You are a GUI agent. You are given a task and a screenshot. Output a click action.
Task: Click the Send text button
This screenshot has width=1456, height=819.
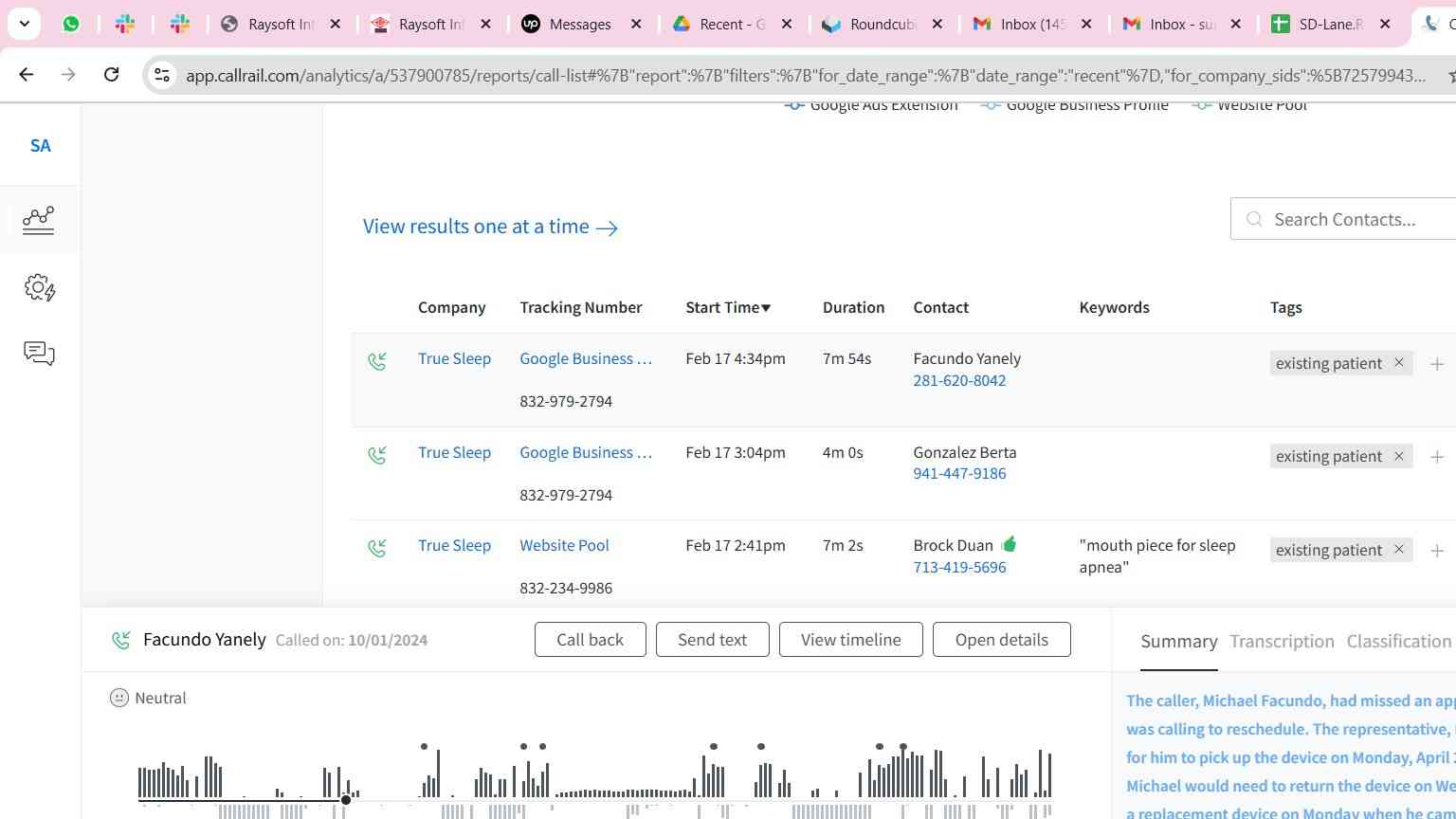(712, 640)
